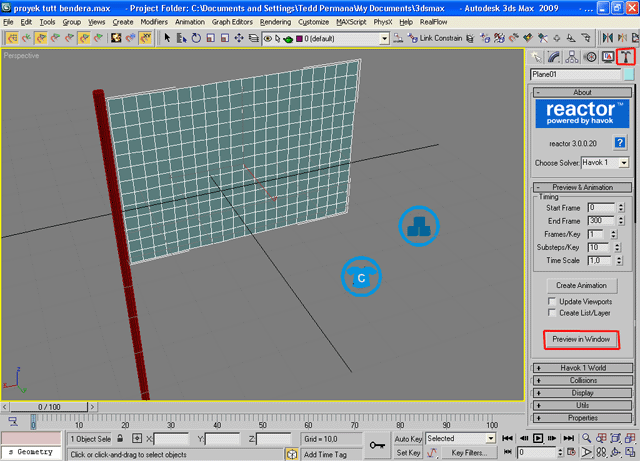This screenshot has height=461, width=640.
Task: Expand the Properties rollout
Action: point(583,418)
